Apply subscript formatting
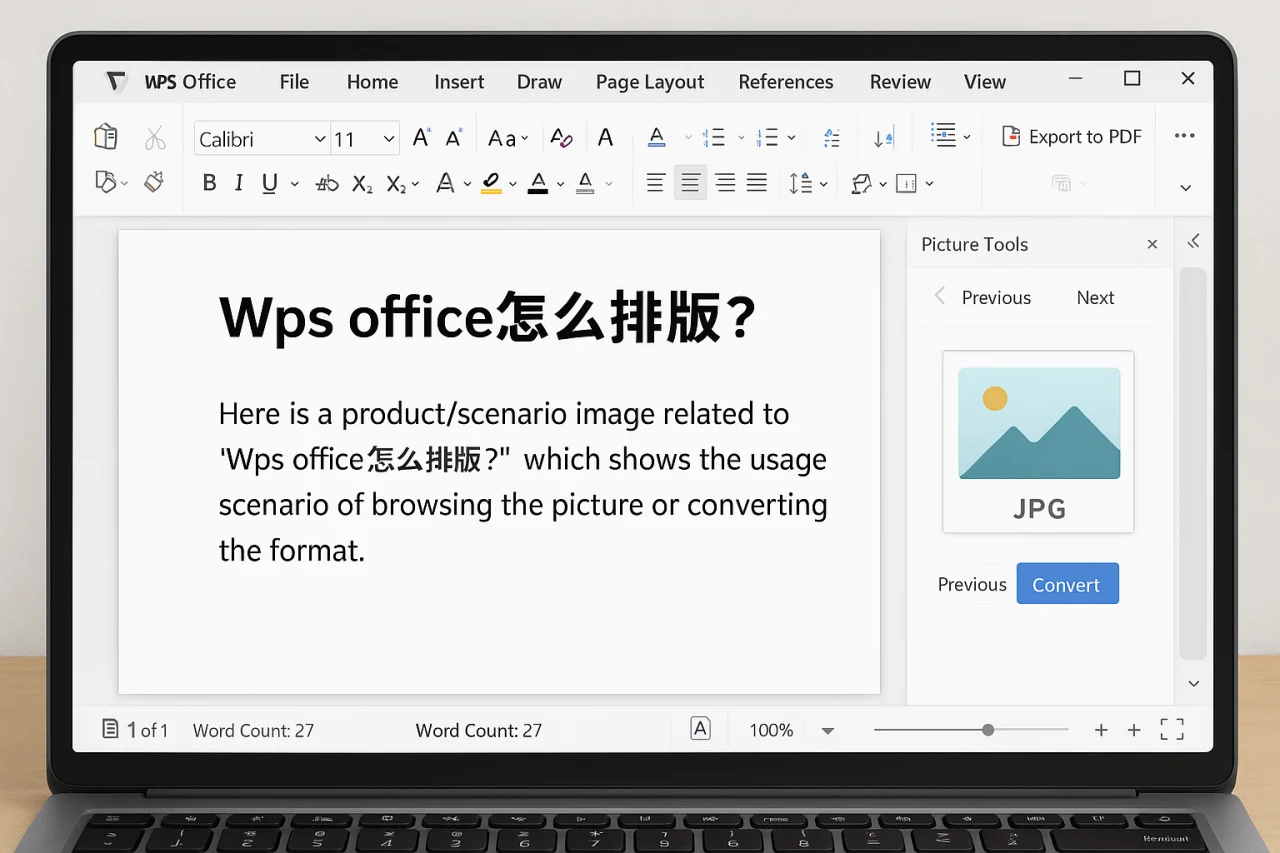Screen dimensions: 1280x853 pos(361,183)
